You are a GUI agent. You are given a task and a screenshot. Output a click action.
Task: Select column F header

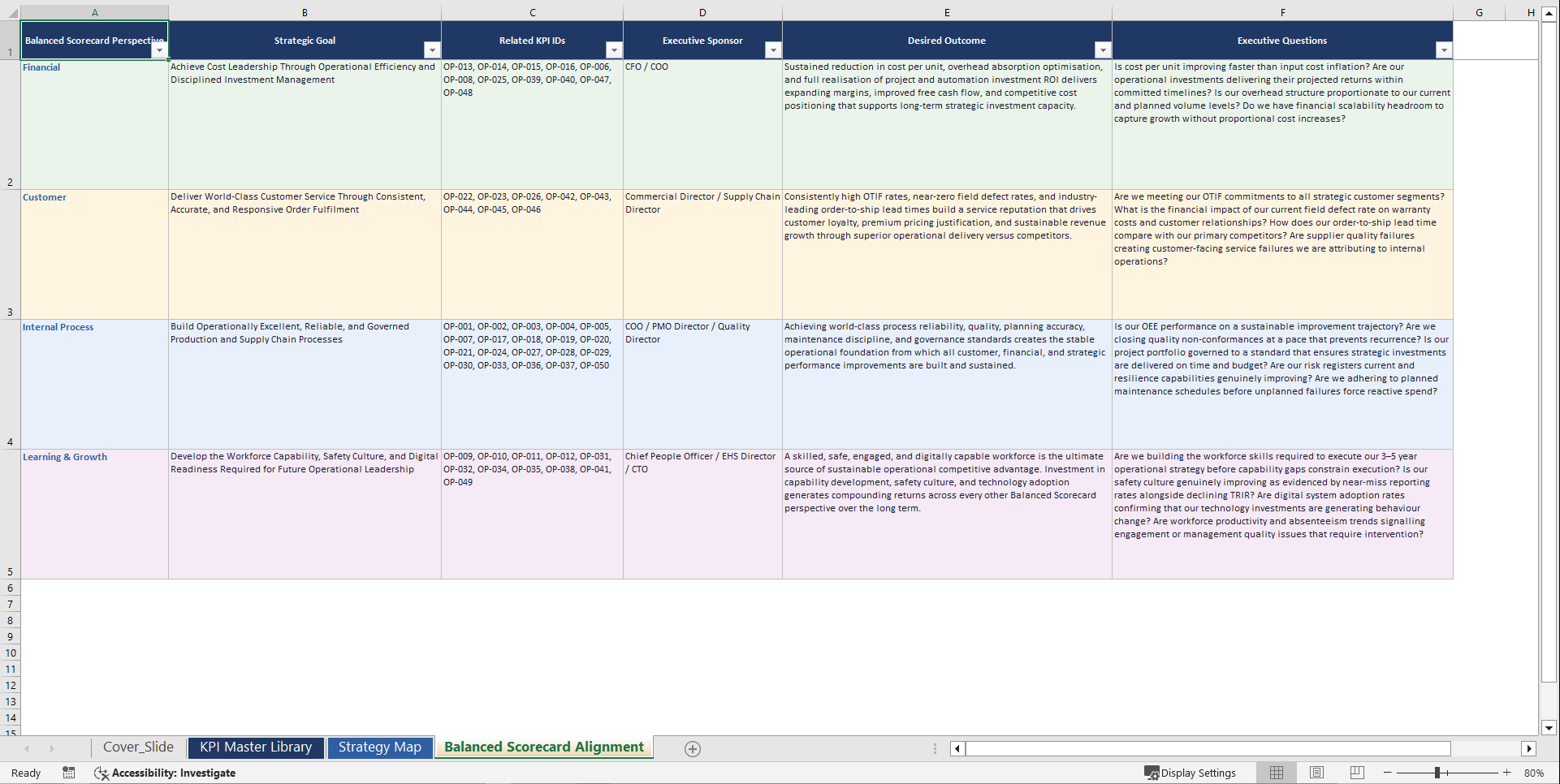1282,13
